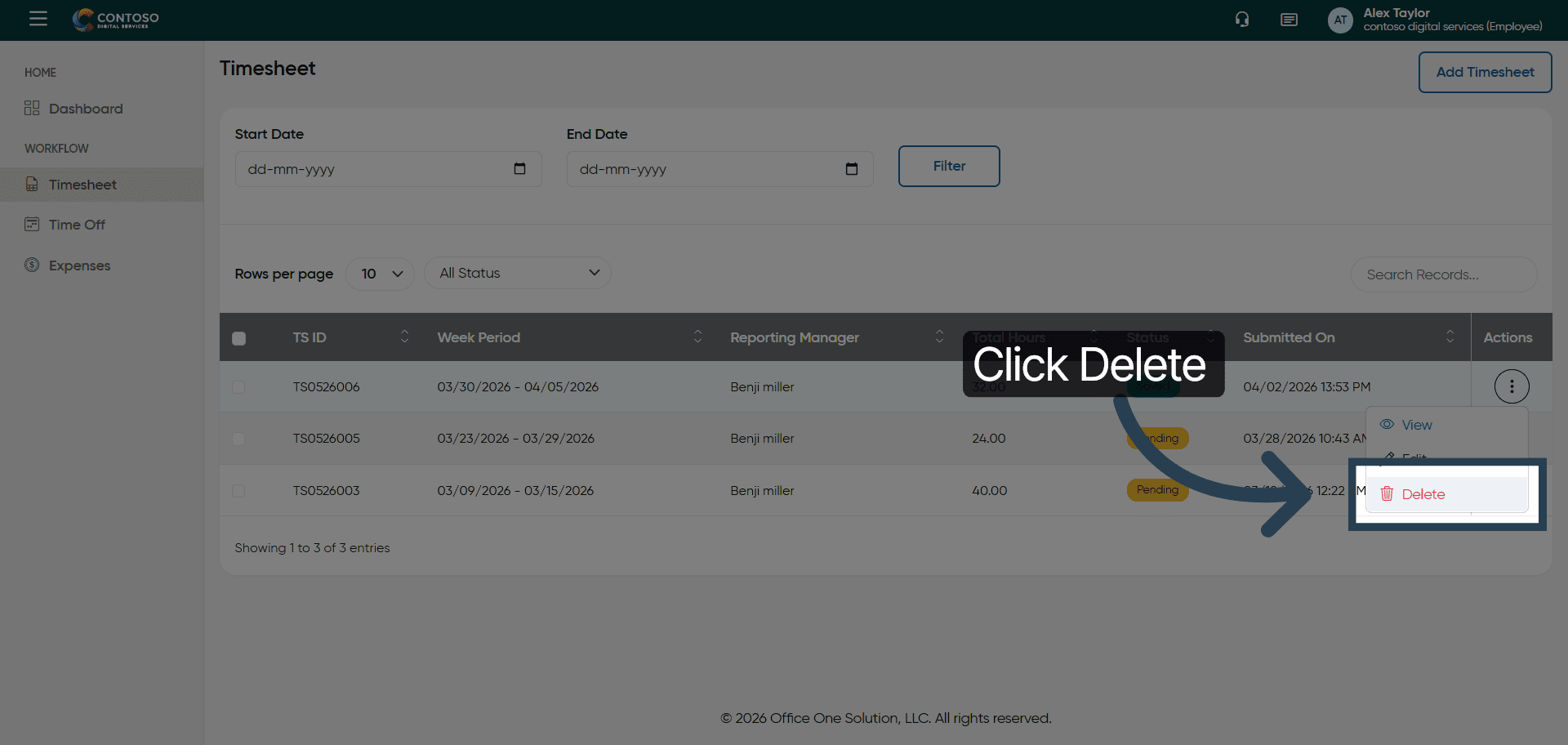Open the All Status filter dropdown

click(x=518, y=273)
